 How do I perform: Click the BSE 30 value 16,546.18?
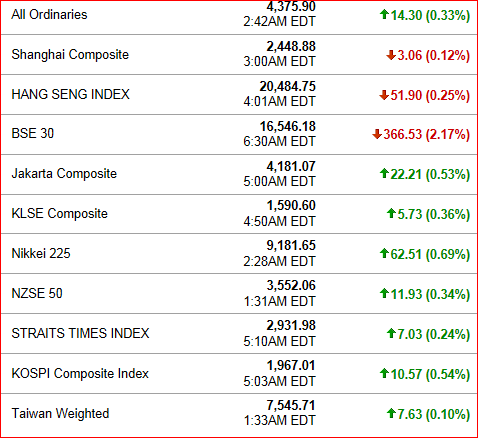point(288,127)
